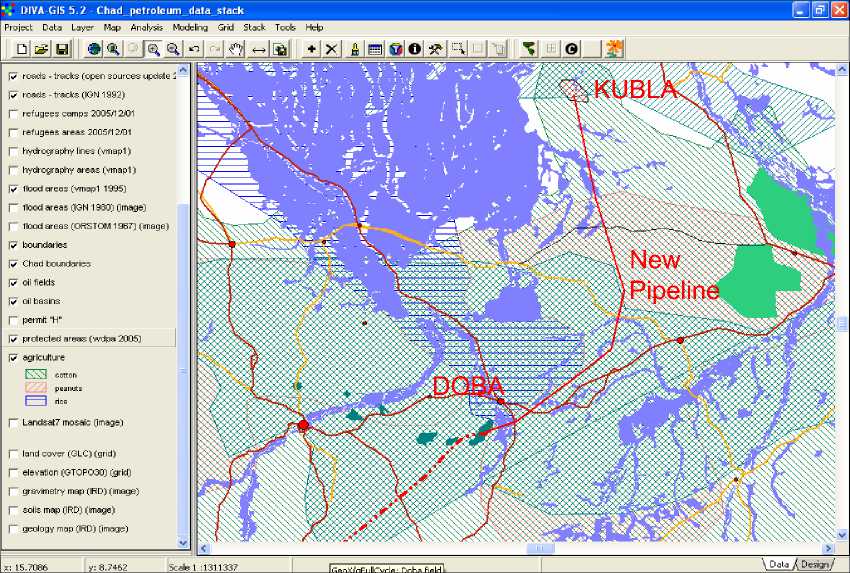Click the Save project icon
Image resolution: width=850 pixels, height=573 pixels.
pos(61,48)
